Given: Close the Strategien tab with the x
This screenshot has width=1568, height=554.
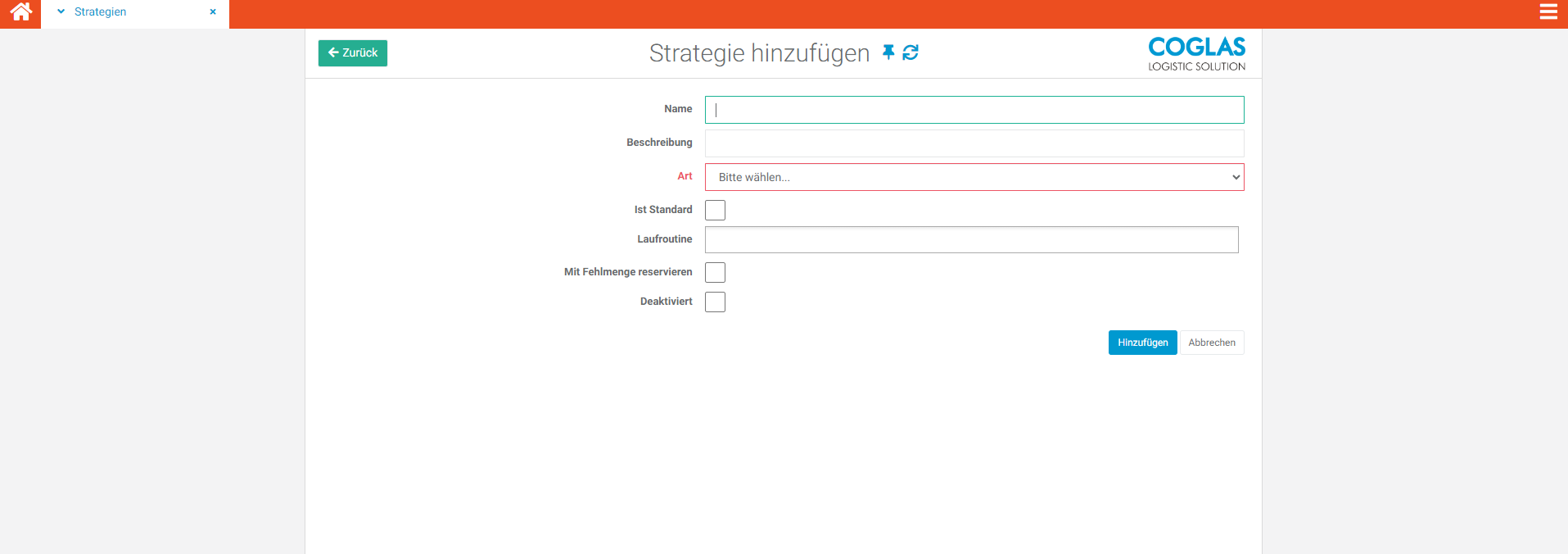Looking at the screenshot, I should (213, 12).
